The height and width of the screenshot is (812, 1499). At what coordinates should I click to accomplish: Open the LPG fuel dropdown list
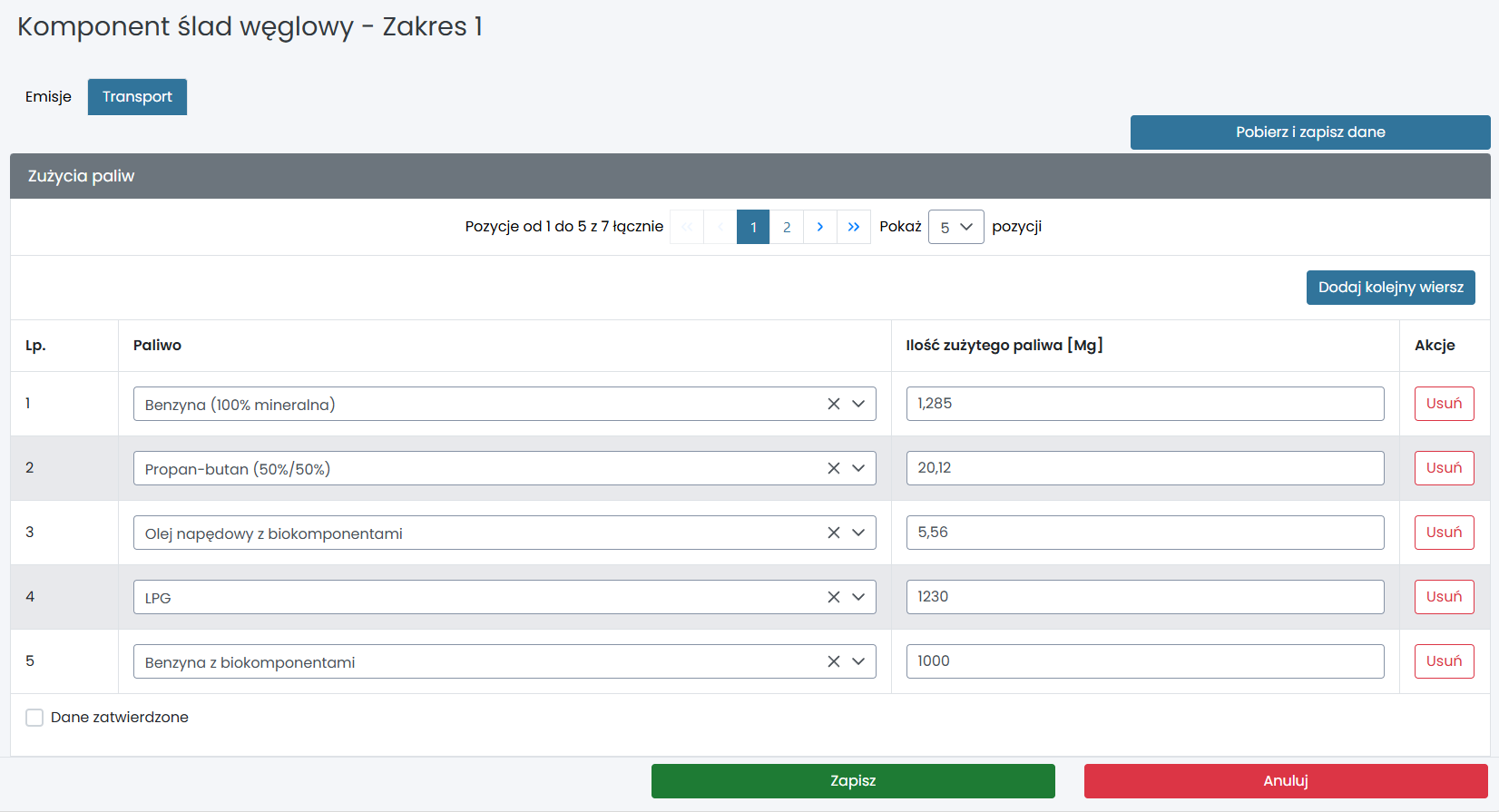tap(858, 597)
